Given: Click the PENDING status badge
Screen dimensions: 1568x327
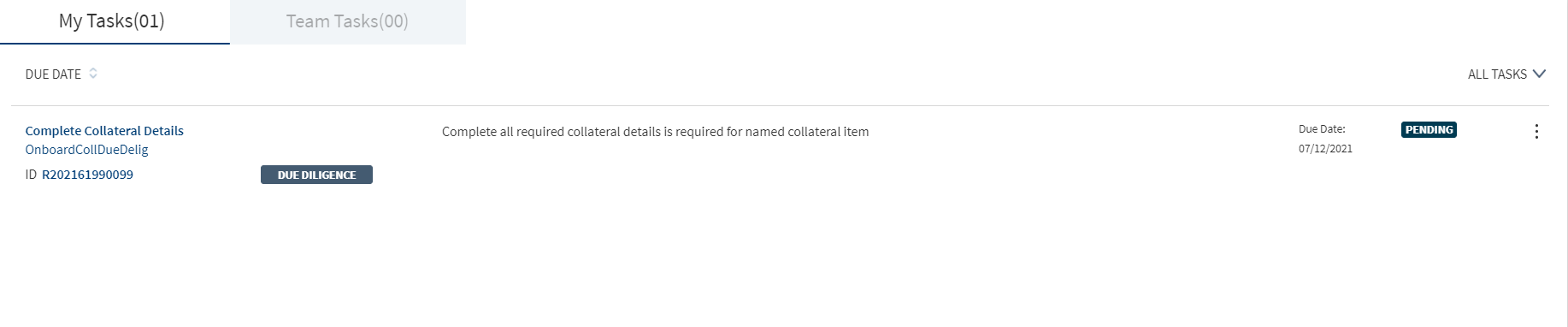Looking at the screenshot, I should coord(1429,130).
